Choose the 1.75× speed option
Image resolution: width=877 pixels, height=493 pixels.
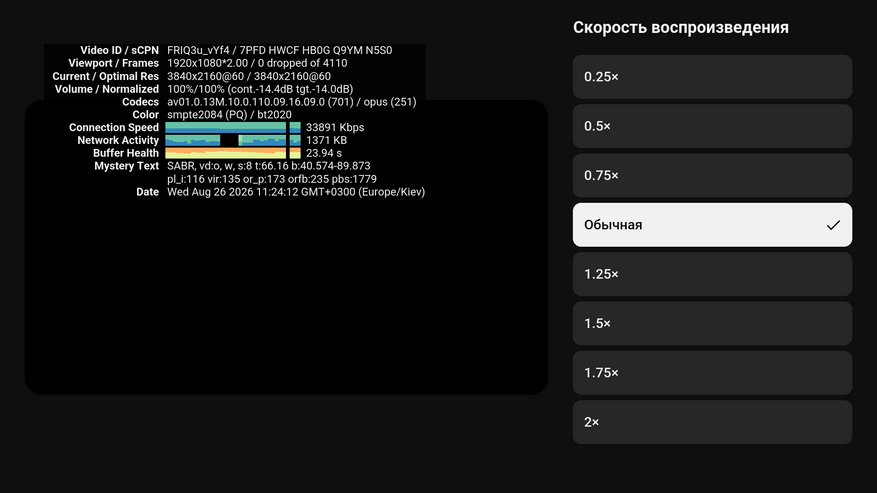[712, 372]
